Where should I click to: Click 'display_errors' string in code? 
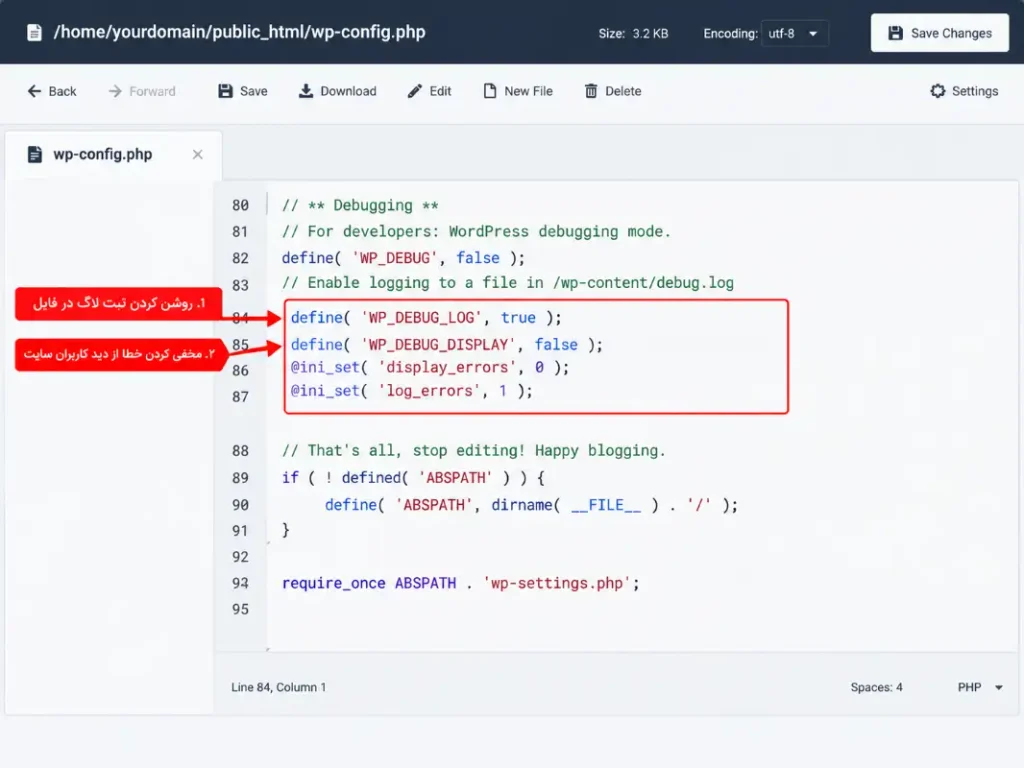447,367
